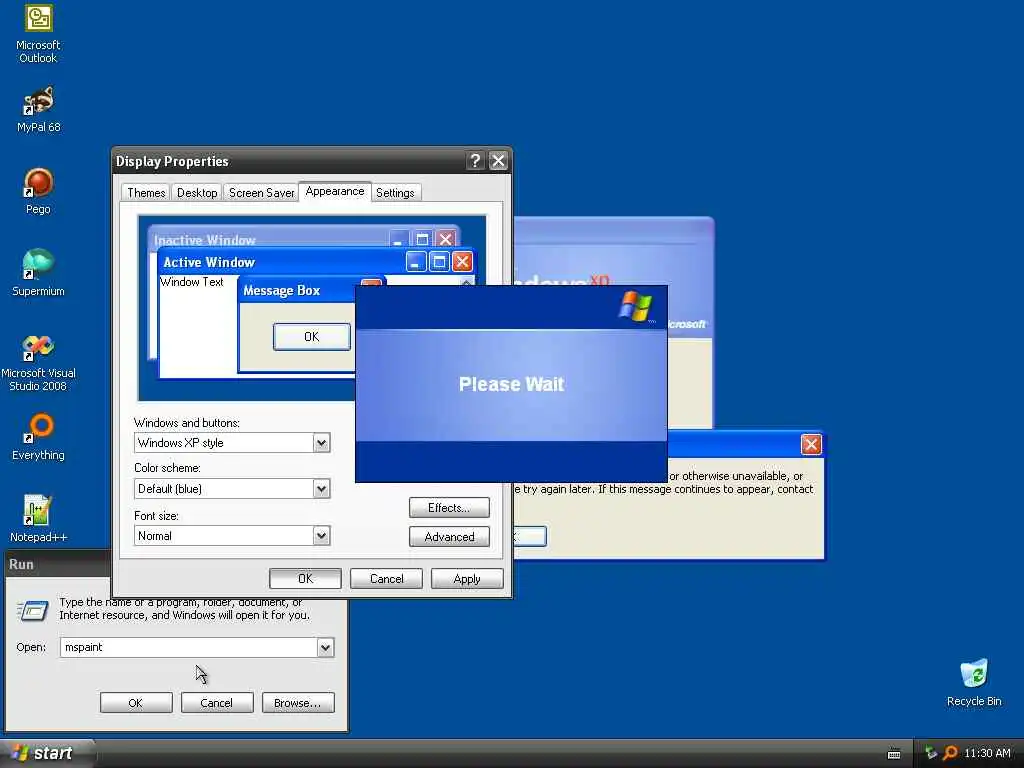The image size is (1024, 768).
Task: Select the Supermium desktop icon
Action: tap(38, 273)
